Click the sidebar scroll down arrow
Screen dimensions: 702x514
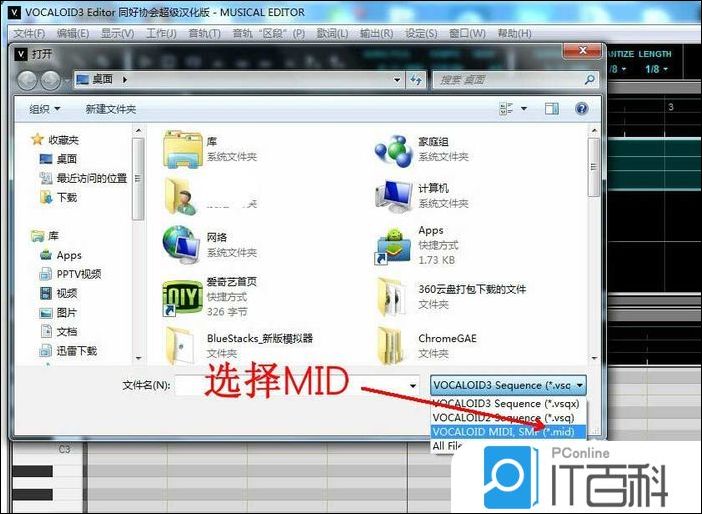coord(138,358)
